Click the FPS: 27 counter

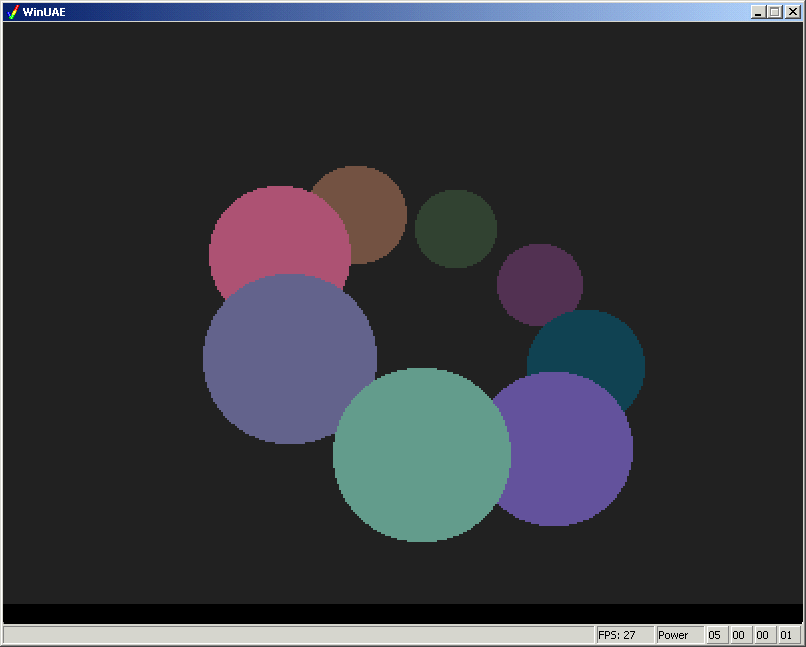pyautogui.click(x=624, y=635)
